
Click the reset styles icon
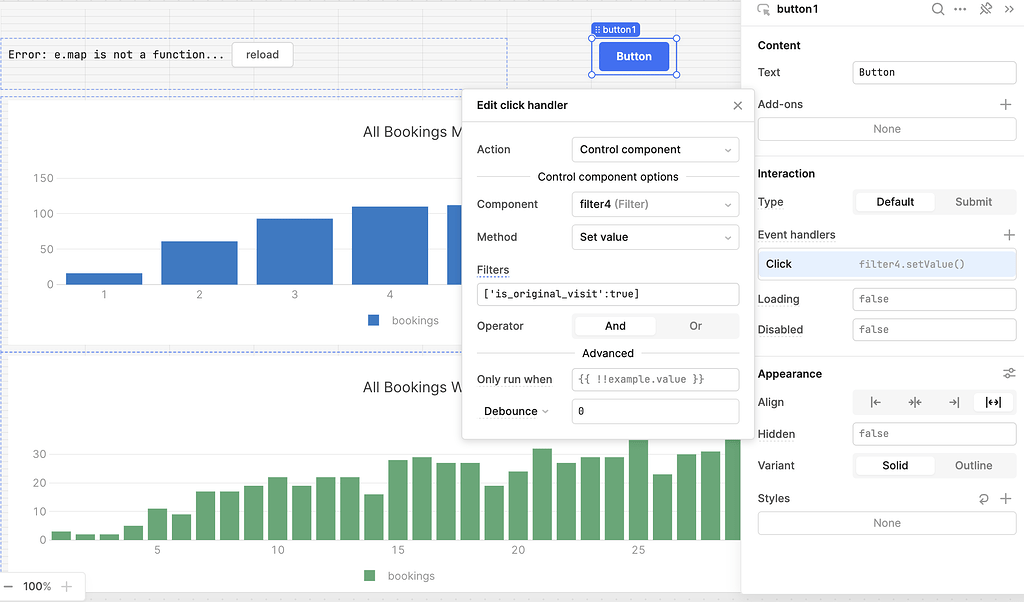click(983, 499)
